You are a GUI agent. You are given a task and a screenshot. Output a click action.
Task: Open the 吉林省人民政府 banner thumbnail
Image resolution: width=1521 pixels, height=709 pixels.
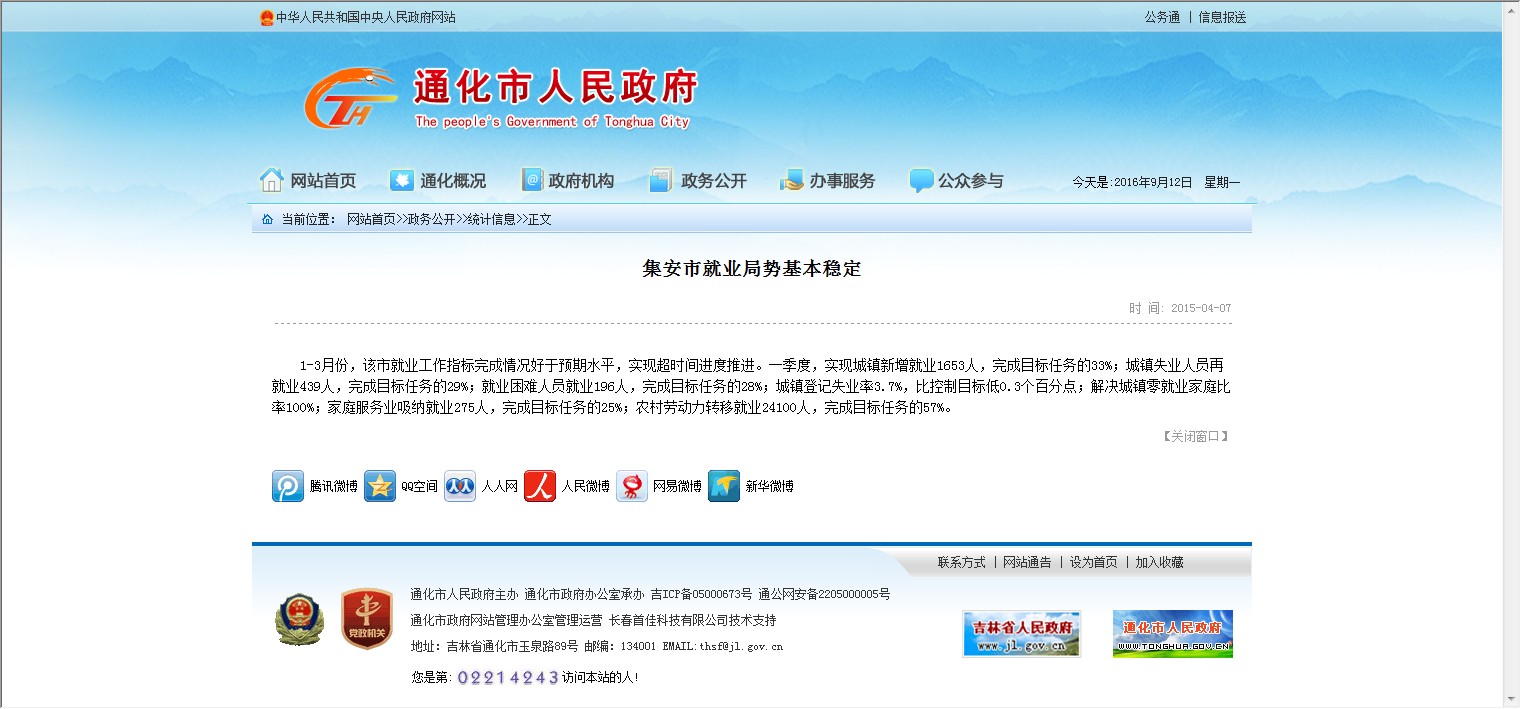(1021, 634)
